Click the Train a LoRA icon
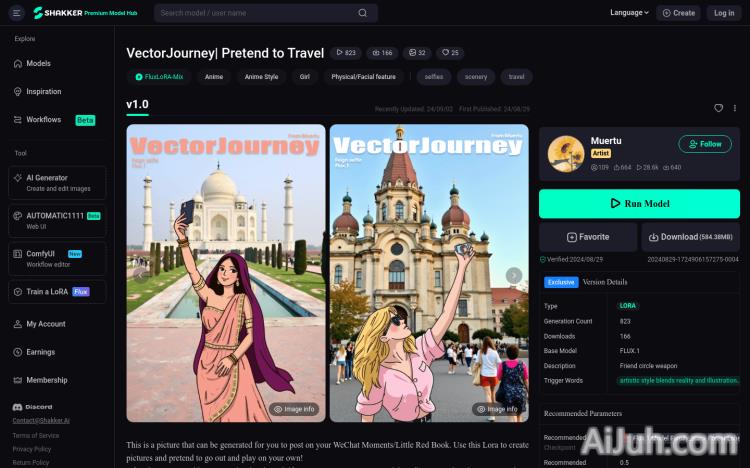This screenshot has height=468, width=750. pos(18,291)
